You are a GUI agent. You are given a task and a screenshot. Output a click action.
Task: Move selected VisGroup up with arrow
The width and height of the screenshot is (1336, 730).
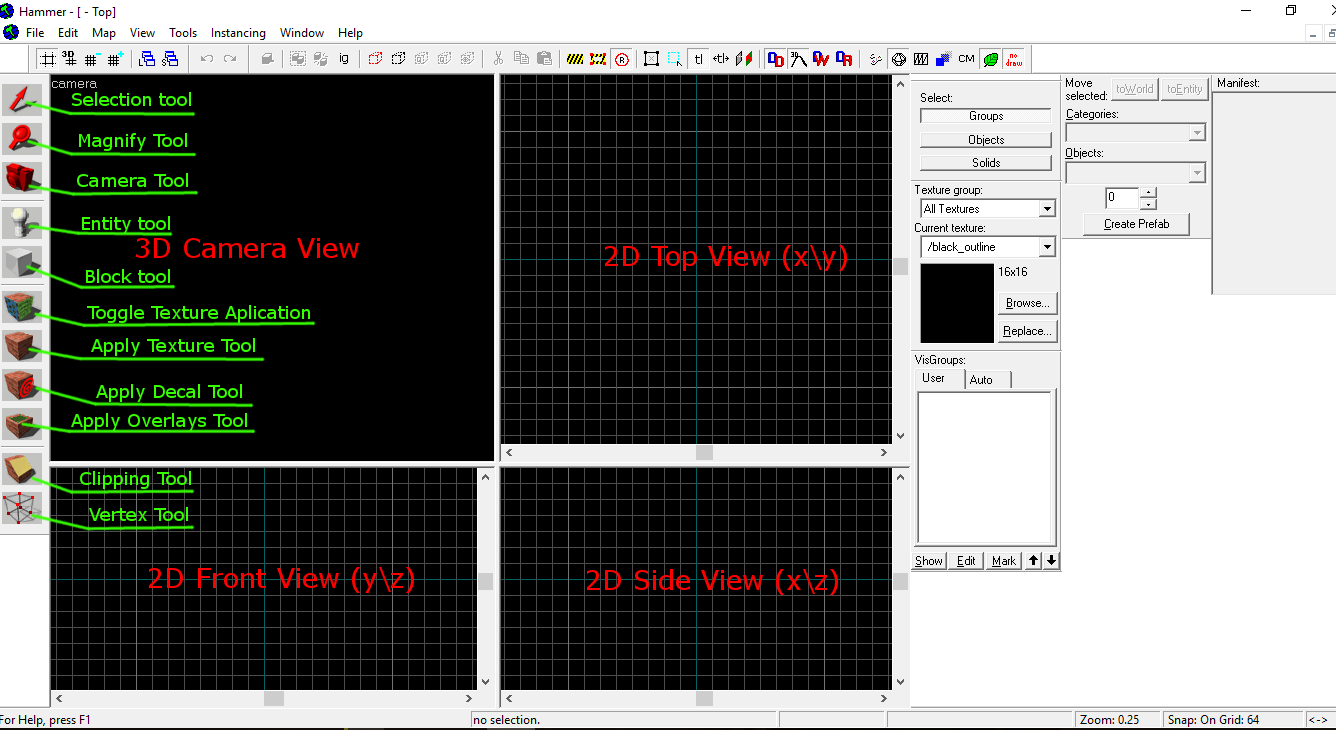point(1034,561)
